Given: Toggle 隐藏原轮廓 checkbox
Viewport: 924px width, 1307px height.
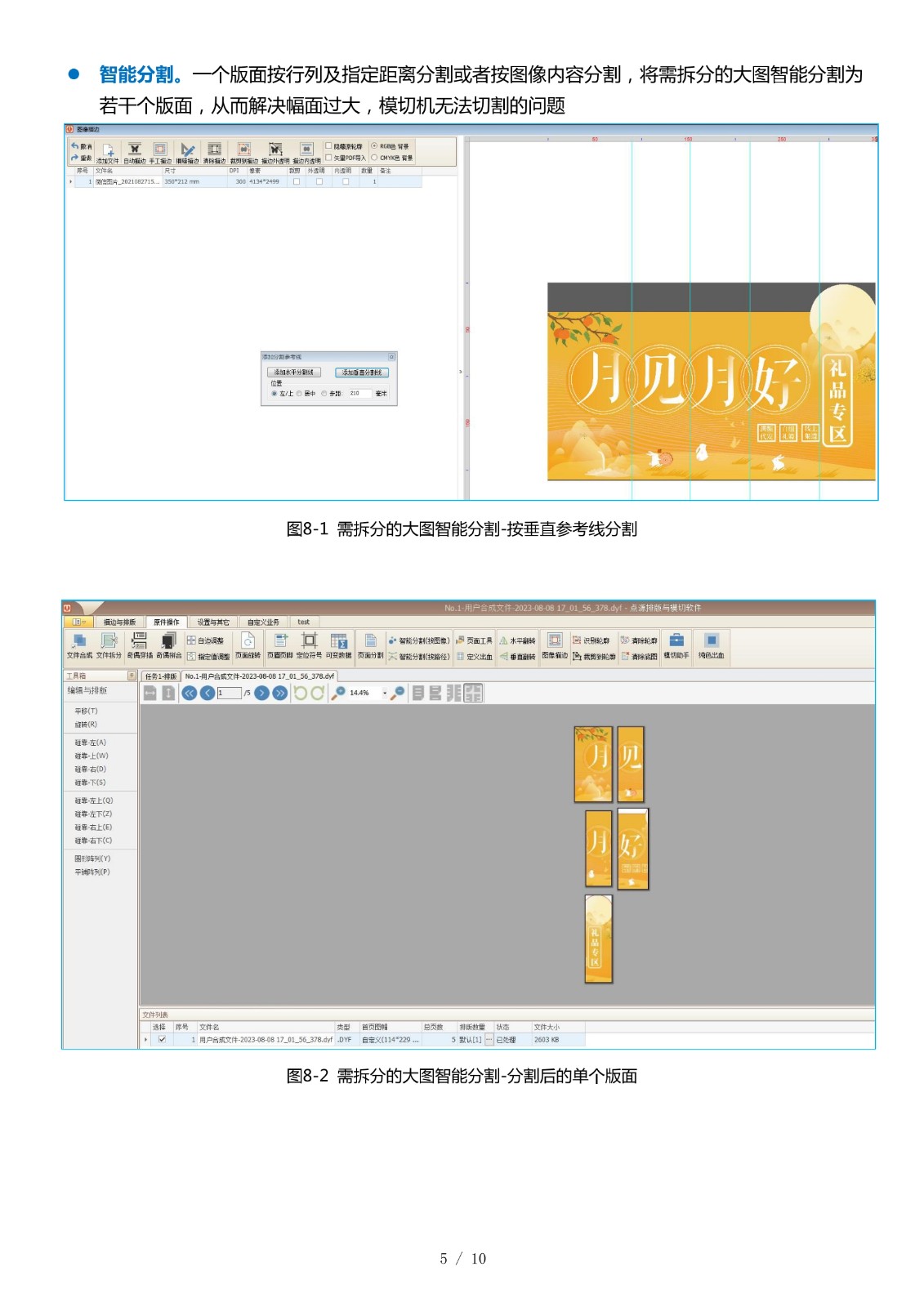Looking at the screenshot, I should coord(329,146).
